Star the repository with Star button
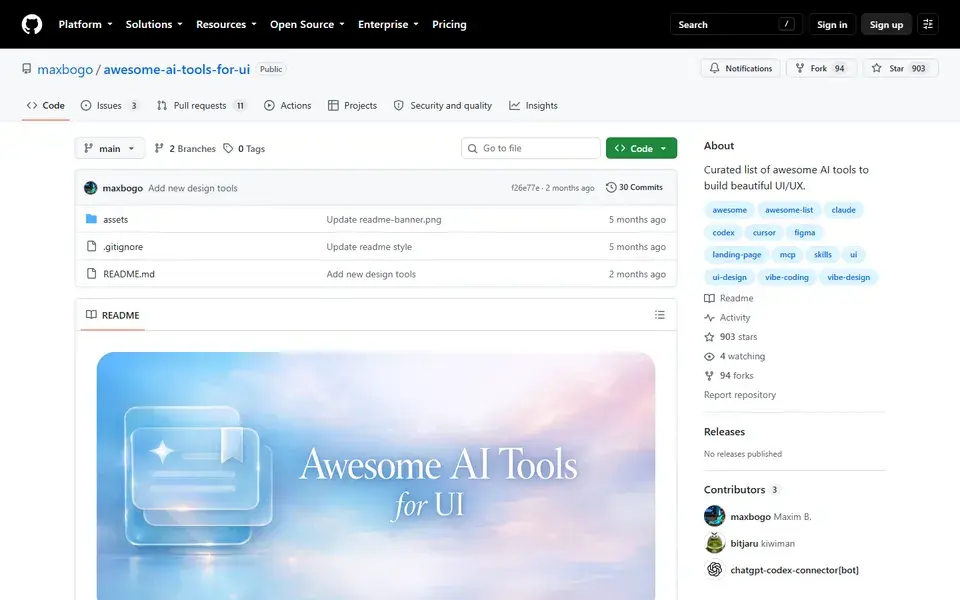Image resolution: width=960 pixels, height=600 pixels. click(x=900, y=69)
